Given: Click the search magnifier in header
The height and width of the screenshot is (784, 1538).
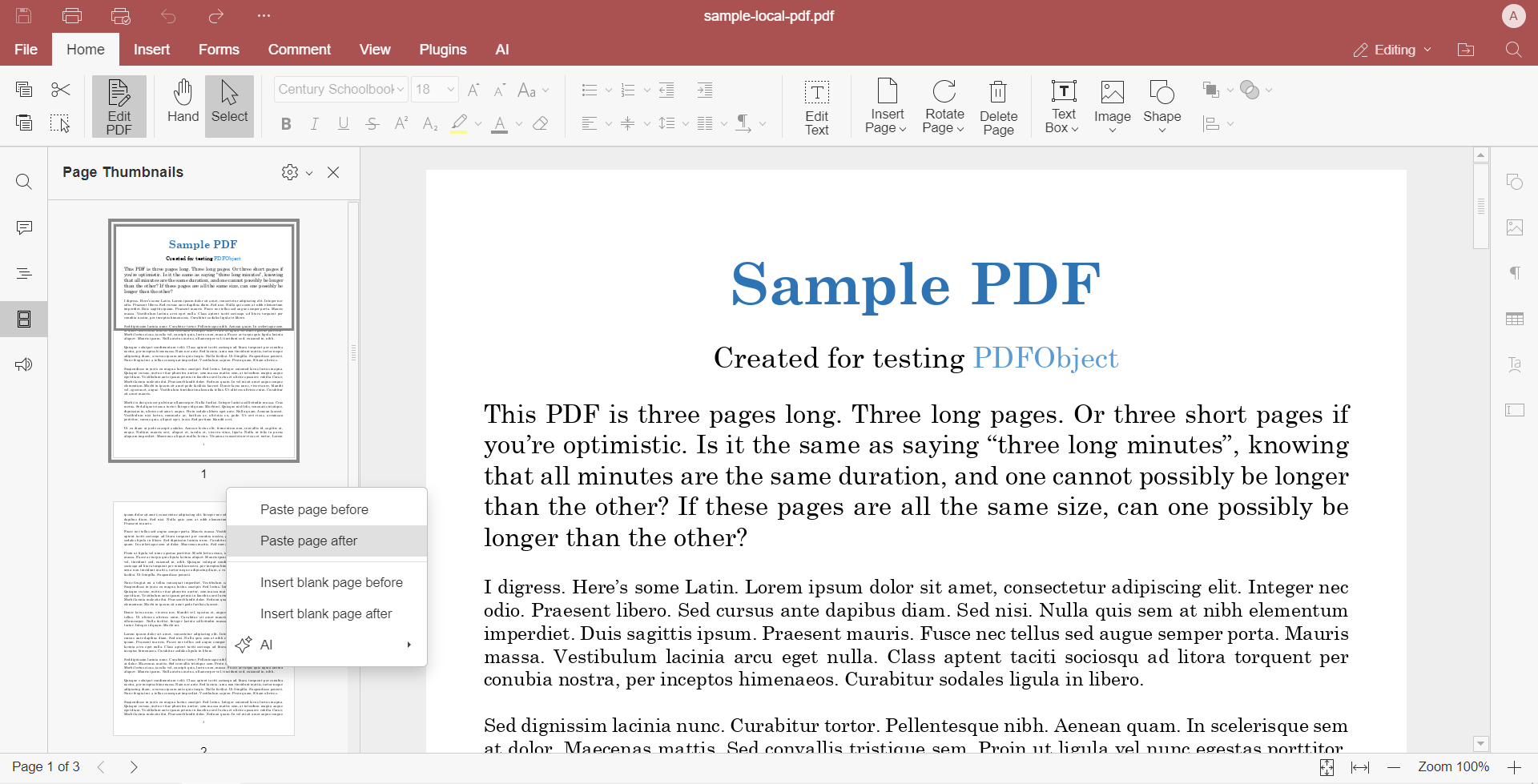Looking at the screenshot, I should click(x=1513, y=50).
